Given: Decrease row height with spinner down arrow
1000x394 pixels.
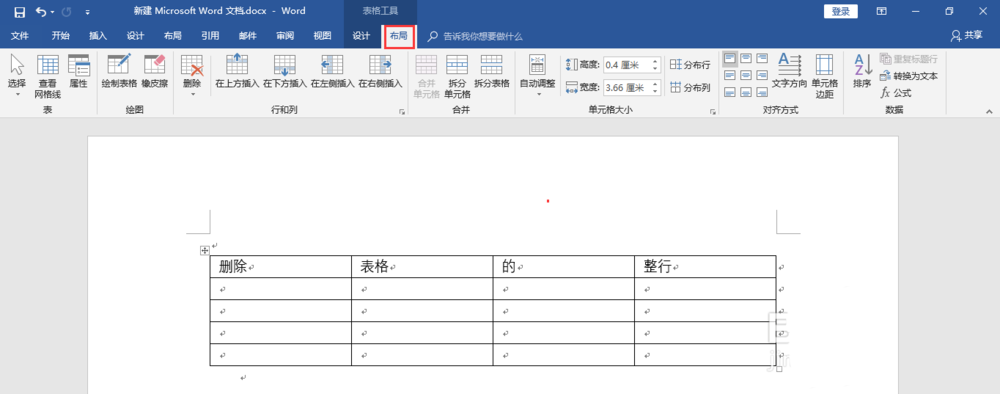Looking at the screenshot, I should (655, 68).
